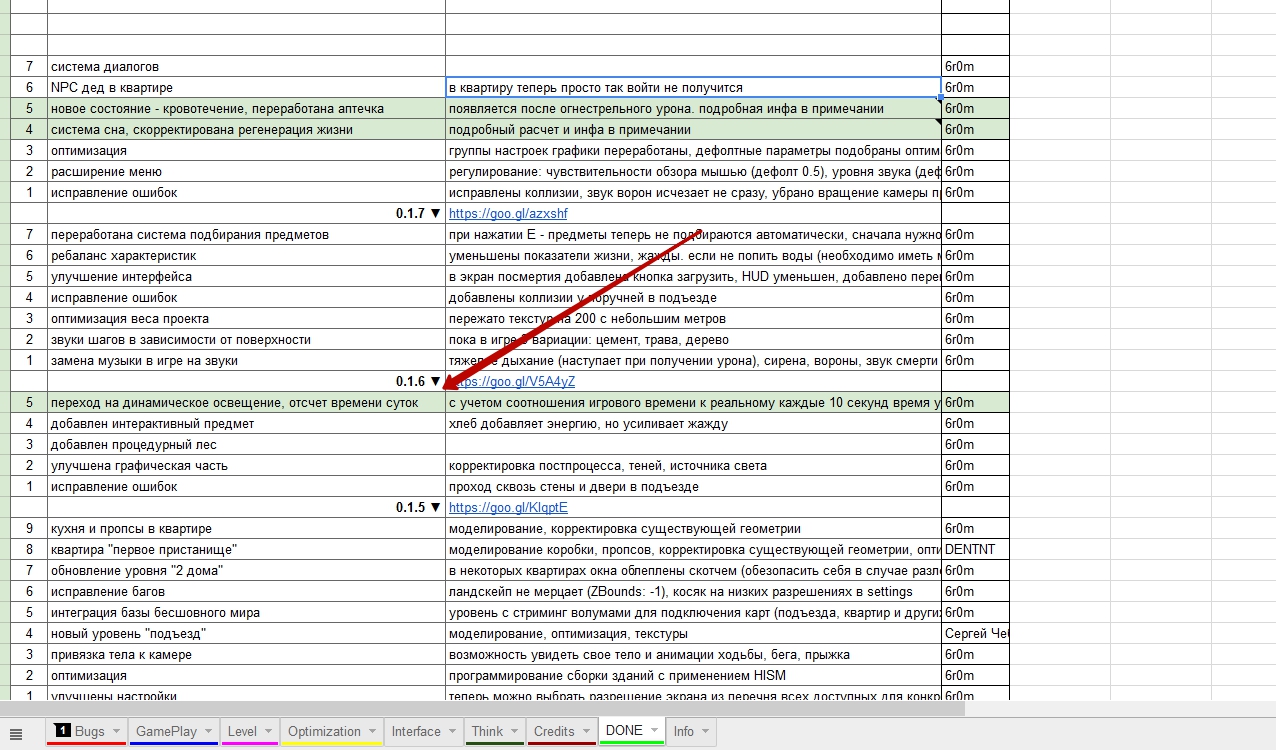This screenshot has width=1276, height=750.
Task: Open the GamePlay tab dropdown menu
Action: click(x=209, y=732)
